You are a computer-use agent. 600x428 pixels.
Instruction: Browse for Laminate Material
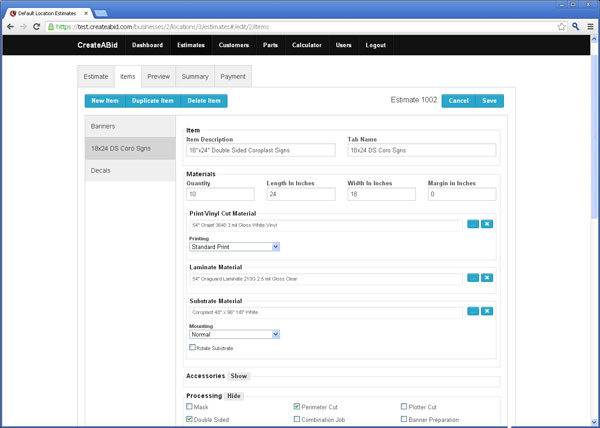[473, 277]
